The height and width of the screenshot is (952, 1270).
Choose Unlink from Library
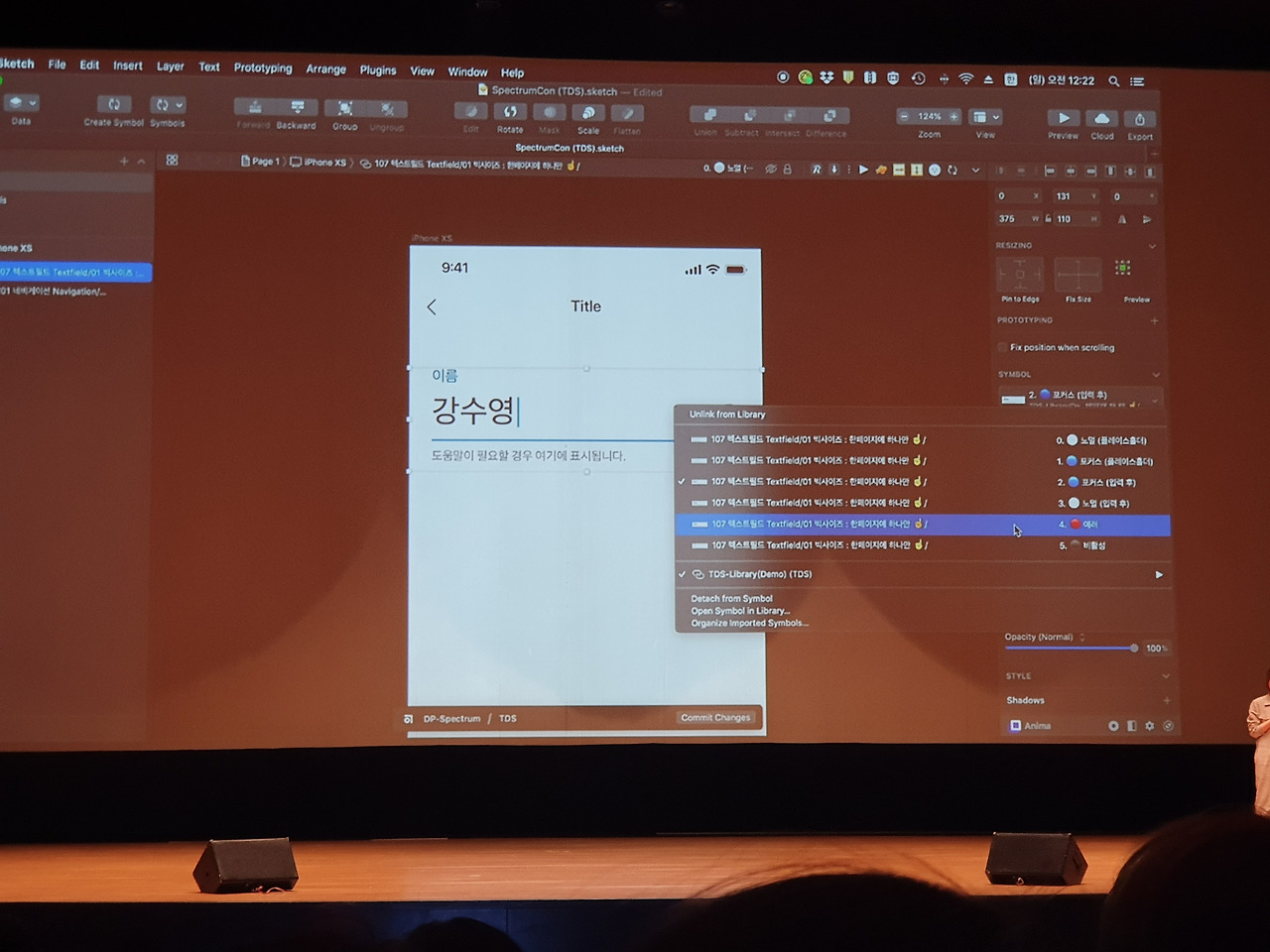pos(727,415)
